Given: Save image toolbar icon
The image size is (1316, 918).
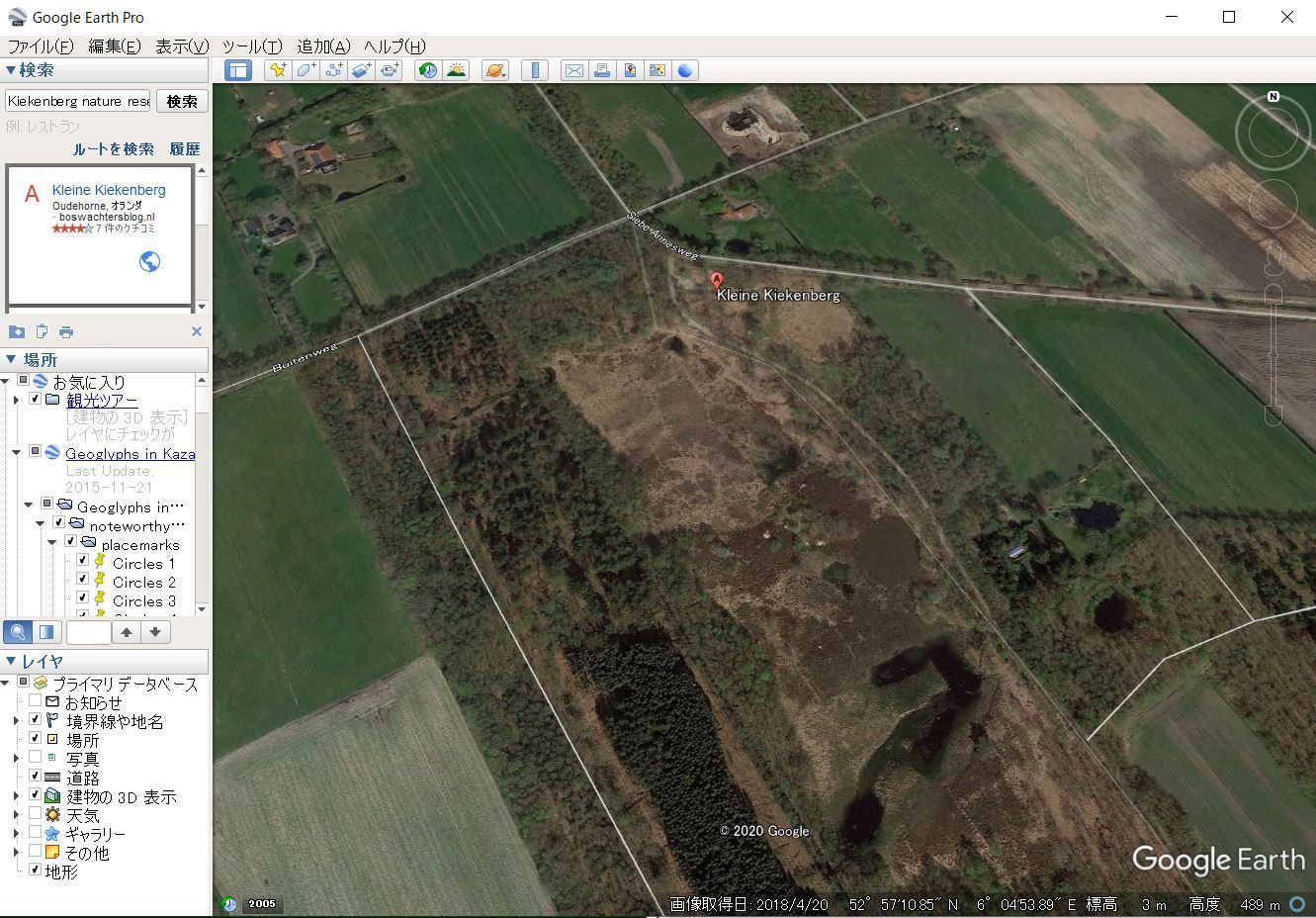Looking at the screenshot, I should (630, 70).
